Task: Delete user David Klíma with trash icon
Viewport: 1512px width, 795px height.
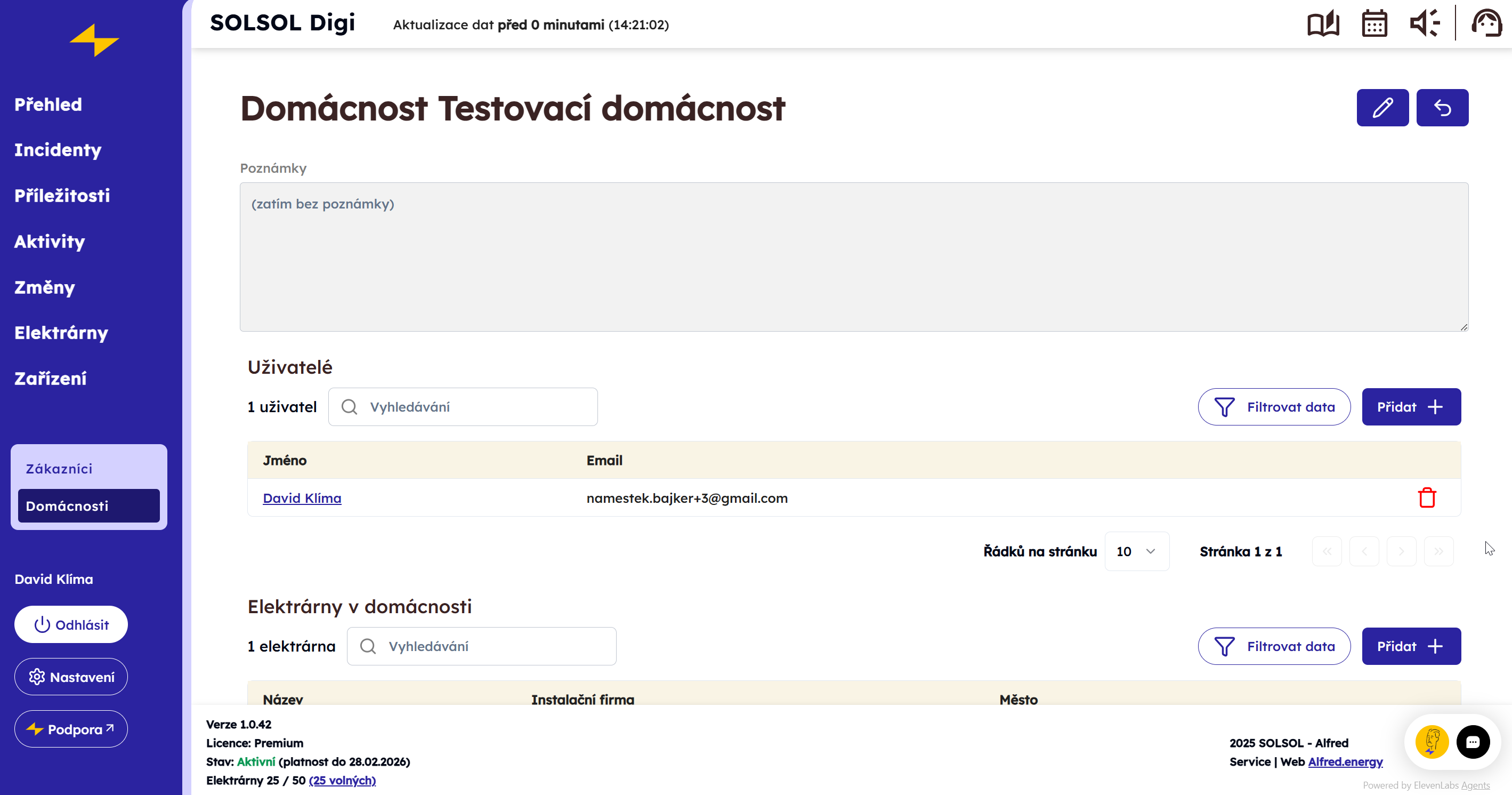Action: click(x=1426, y=497)
